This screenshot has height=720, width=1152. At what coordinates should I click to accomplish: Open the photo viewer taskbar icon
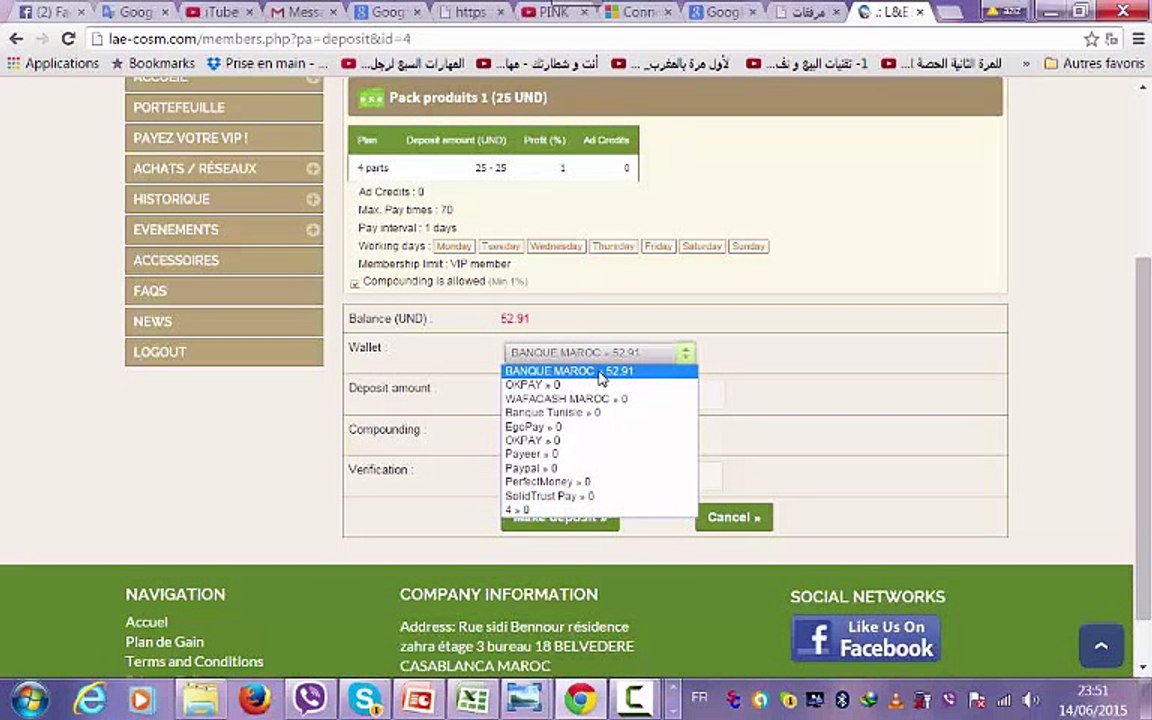(525, 699)
